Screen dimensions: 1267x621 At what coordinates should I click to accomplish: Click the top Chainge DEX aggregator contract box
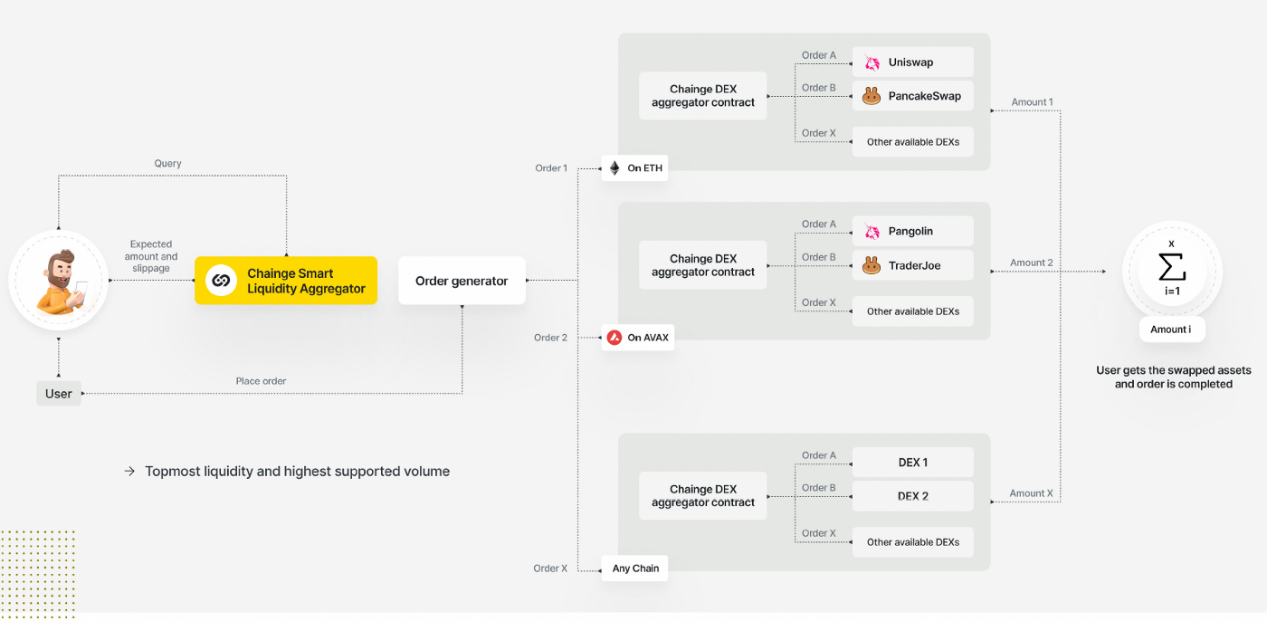click(703, 96)
